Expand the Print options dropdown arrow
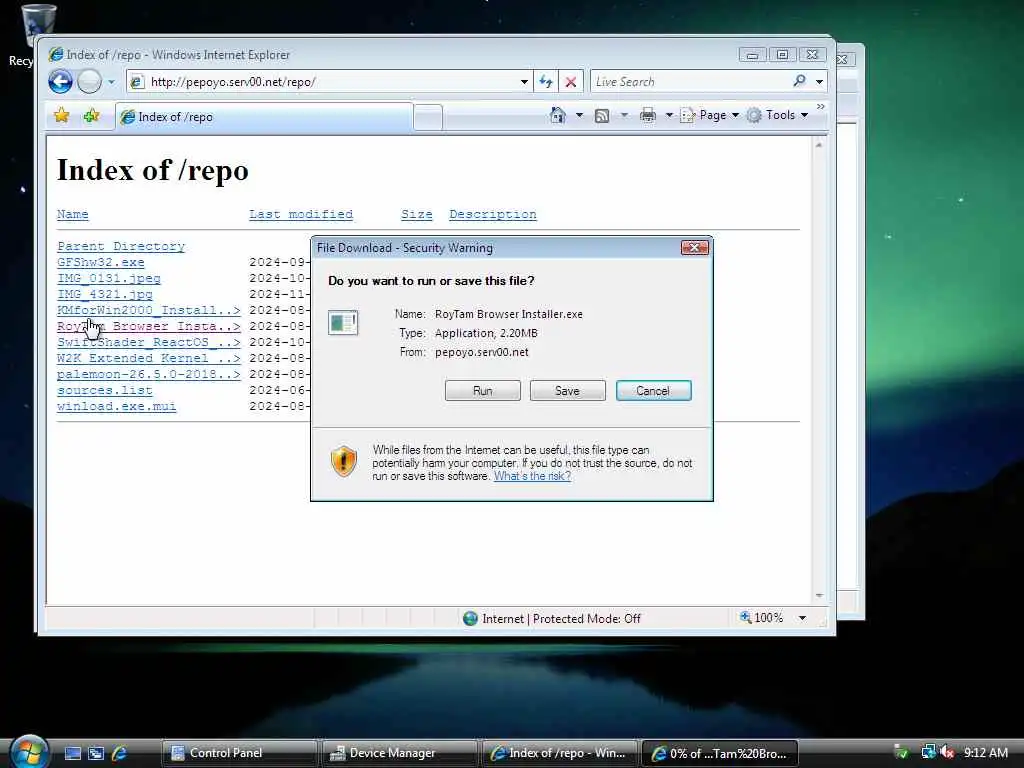Viewport: 1024px width, 768px height. [669, 116]
